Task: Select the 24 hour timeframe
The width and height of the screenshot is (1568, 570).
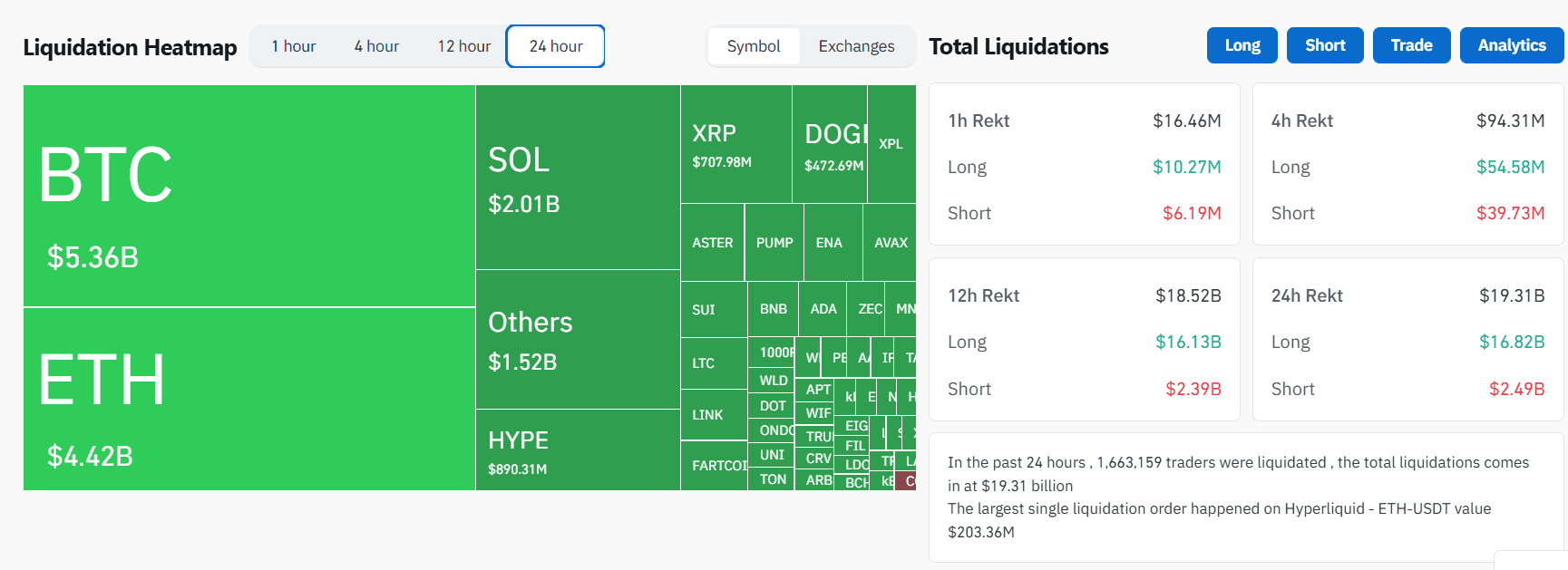Action: 556,46
